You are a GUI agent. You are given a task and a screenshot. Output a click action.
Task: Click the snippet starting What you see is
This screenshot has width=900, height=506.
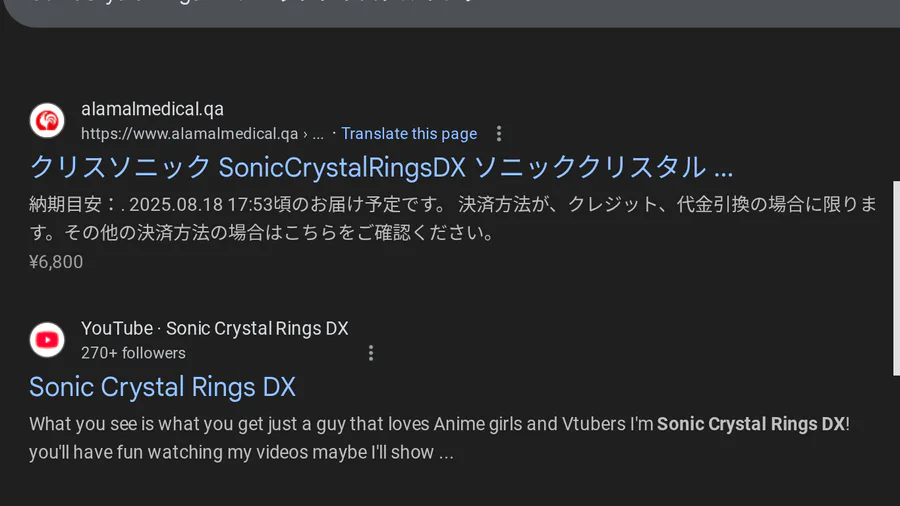pos(340,424)
